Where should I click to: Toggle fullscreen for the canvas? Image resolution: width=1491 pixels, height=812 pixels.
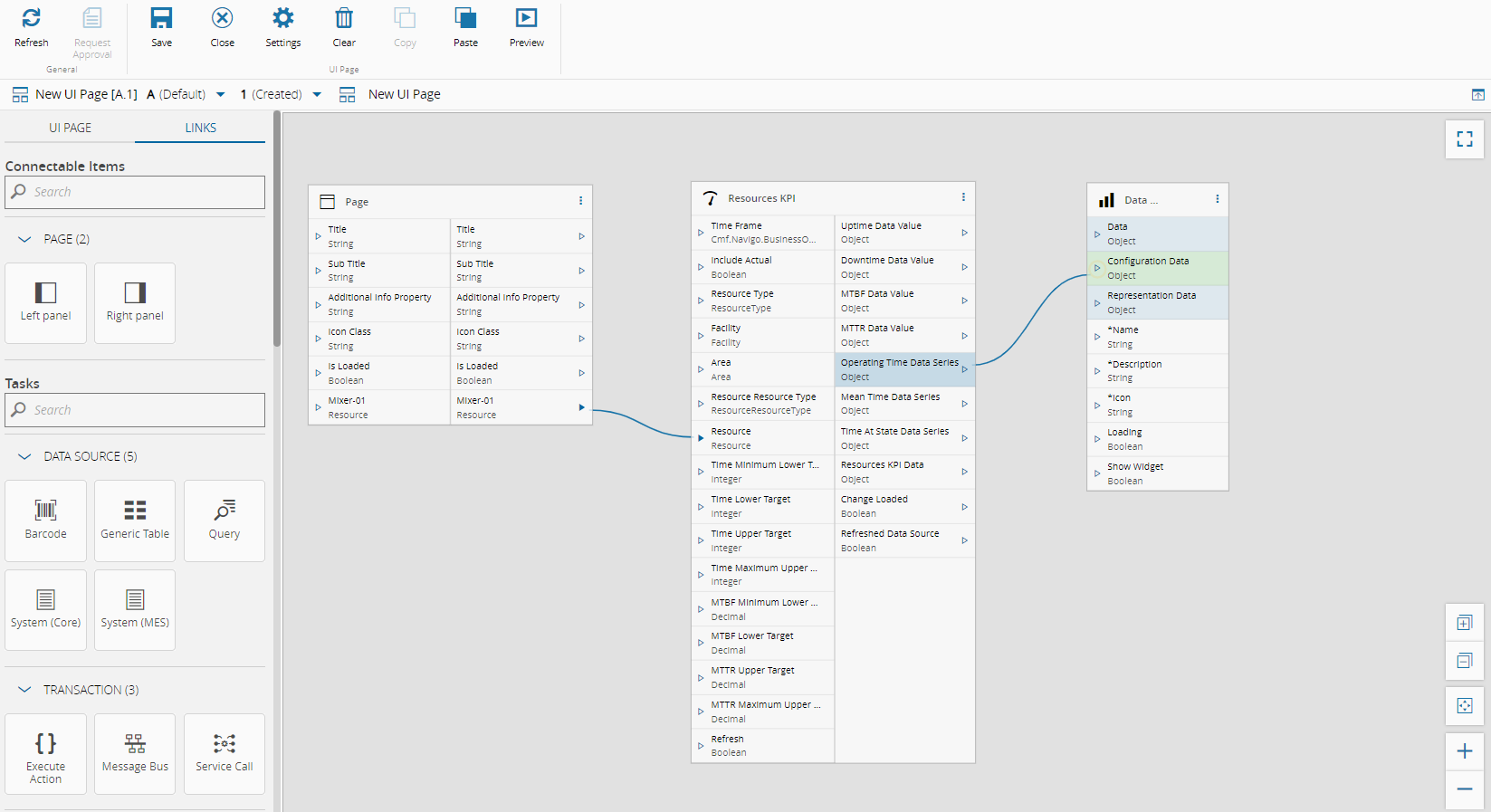click(x=1464, y=139)
